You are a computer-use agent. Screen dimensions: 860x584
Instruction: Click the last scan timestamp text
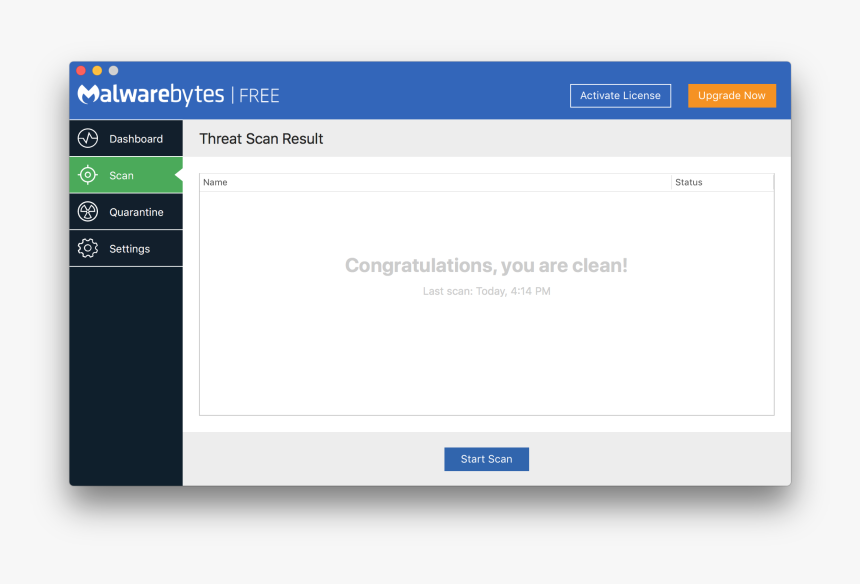[486, 291]
